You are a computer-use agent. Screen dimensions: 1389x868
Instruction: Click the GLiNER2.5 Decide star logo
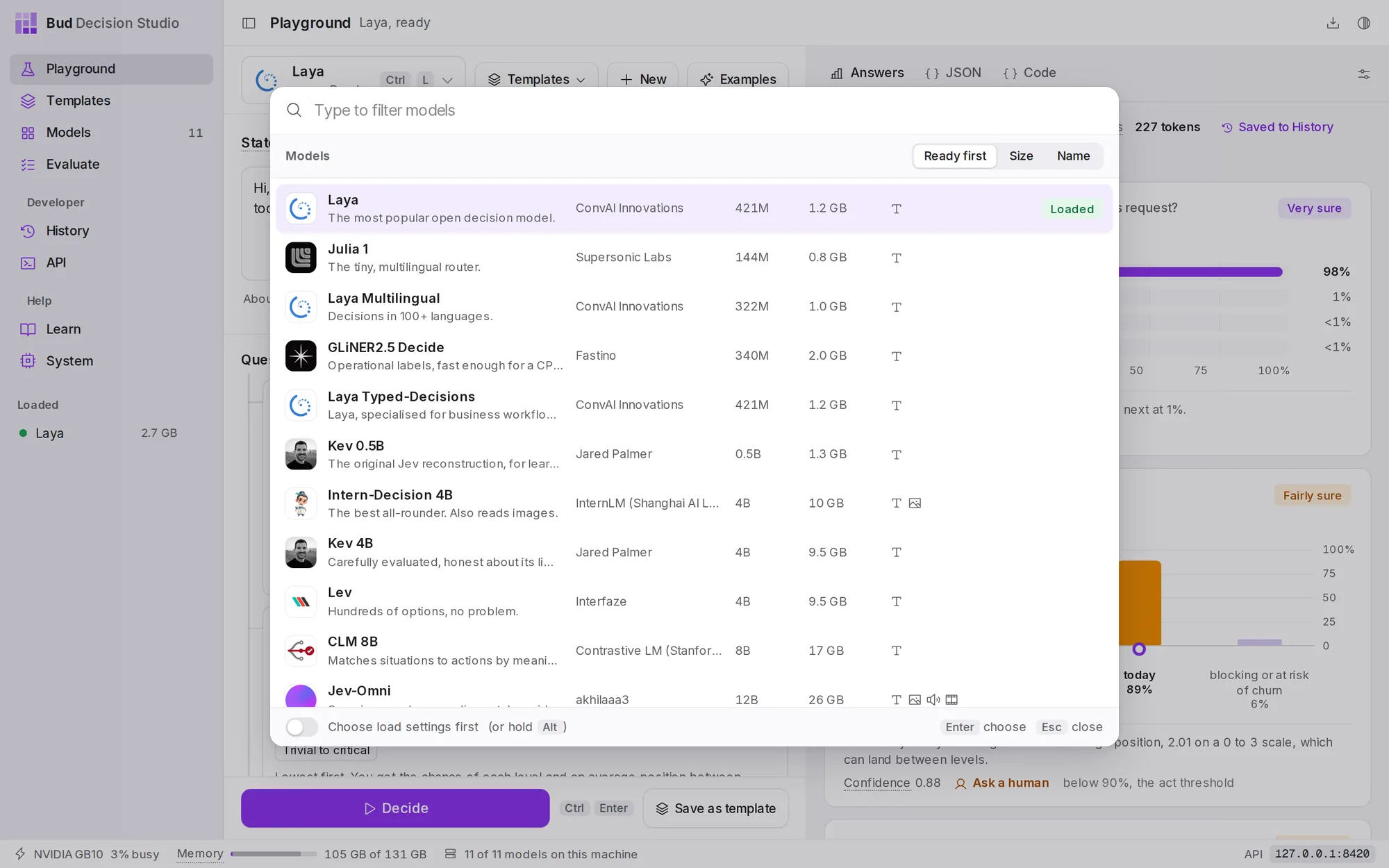[301, 356]
